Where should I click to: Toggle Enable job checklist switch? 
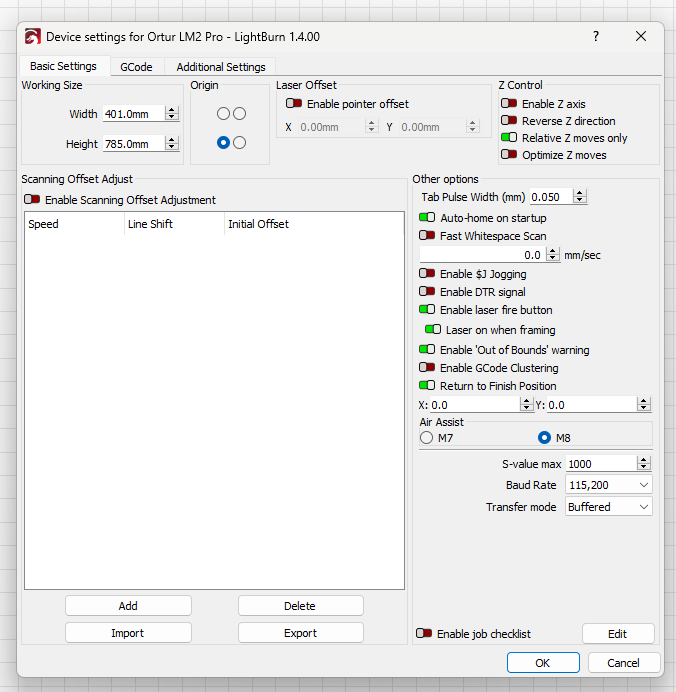[424, 634]
